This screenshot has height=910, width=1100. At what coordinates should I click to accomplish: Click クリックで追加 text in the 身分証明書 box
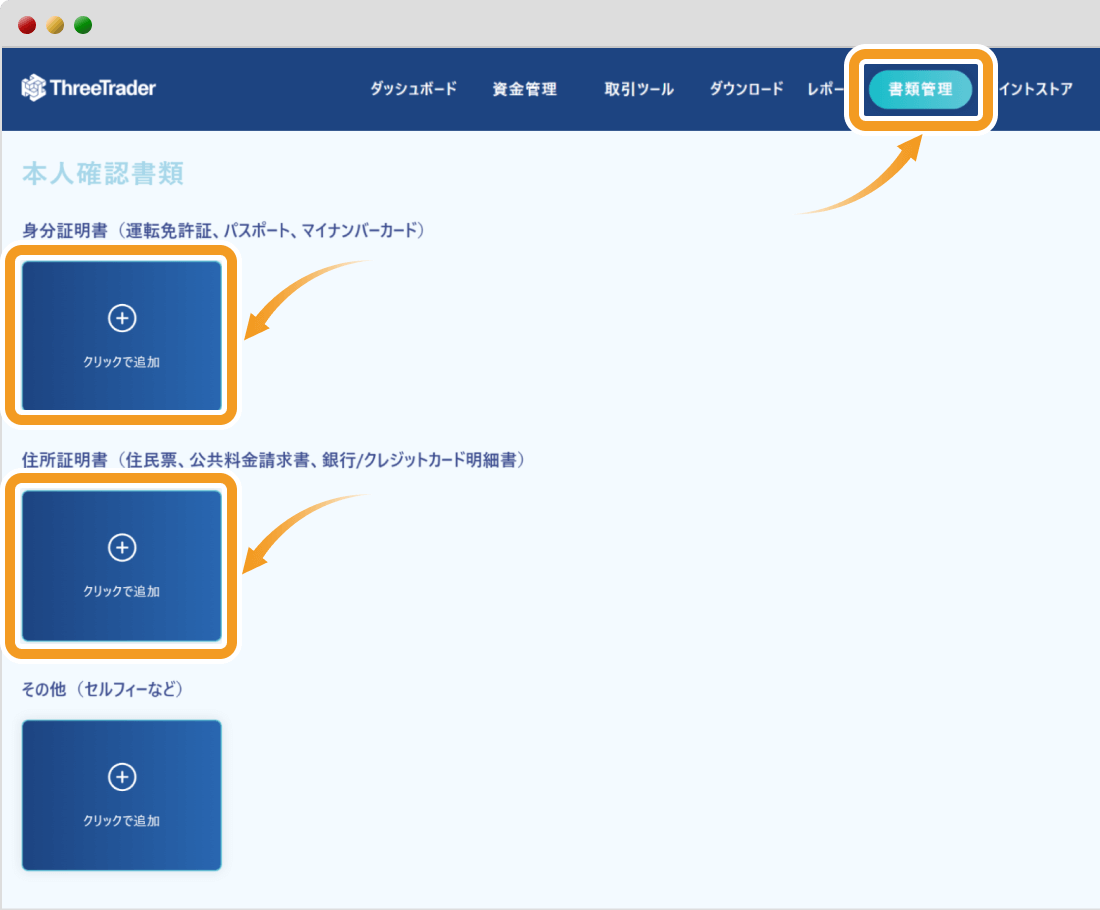click(122, 362)
